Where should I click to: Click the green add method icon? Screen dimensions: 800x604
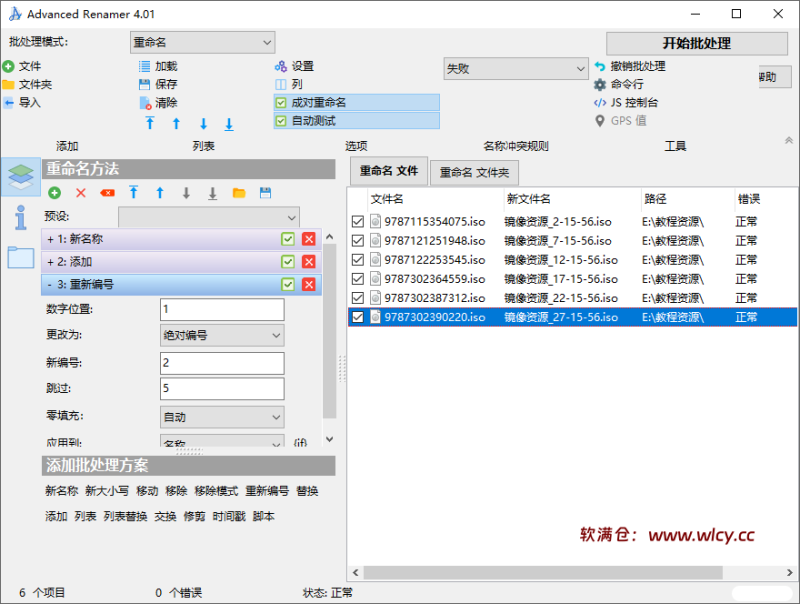54,193
